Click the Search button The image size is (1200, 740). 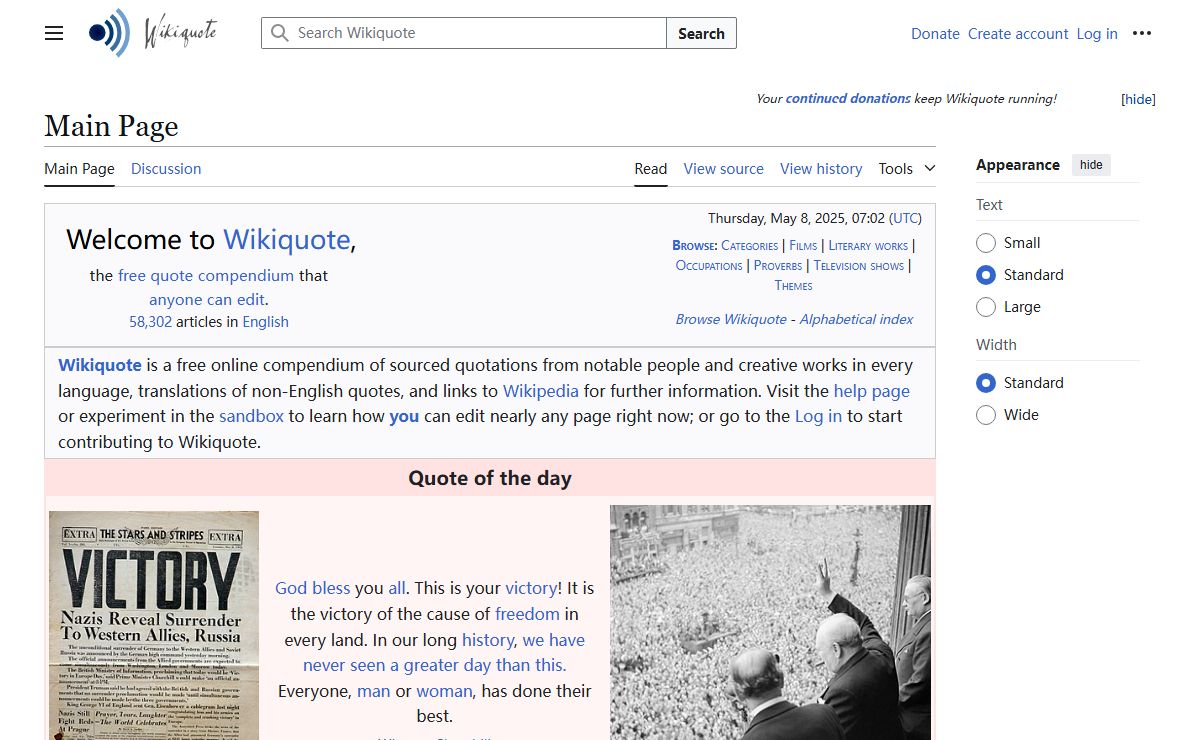[x=701, y=33]
